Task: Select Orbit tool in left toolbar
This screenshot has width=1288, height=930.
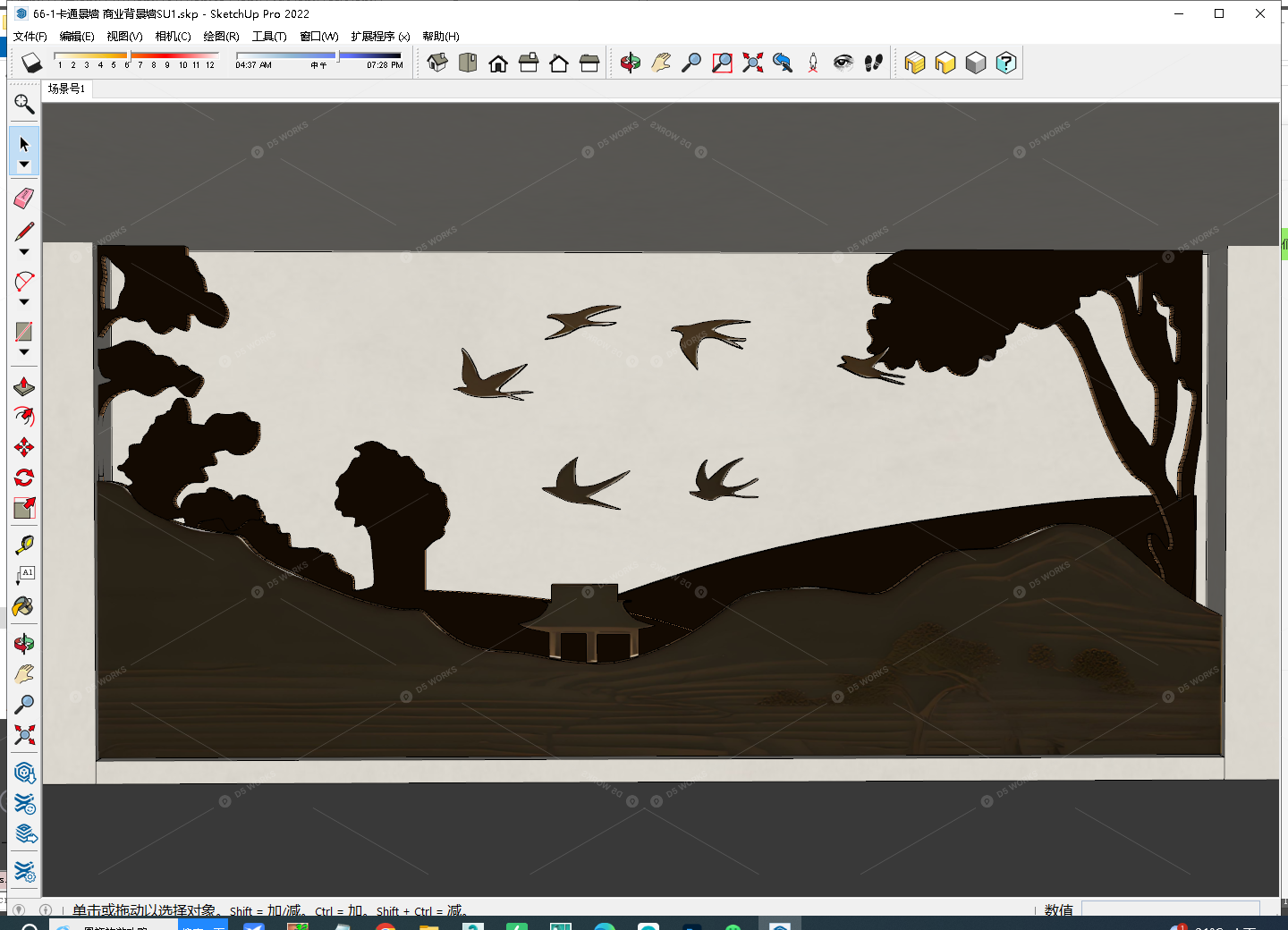Action: click(24, 643)
